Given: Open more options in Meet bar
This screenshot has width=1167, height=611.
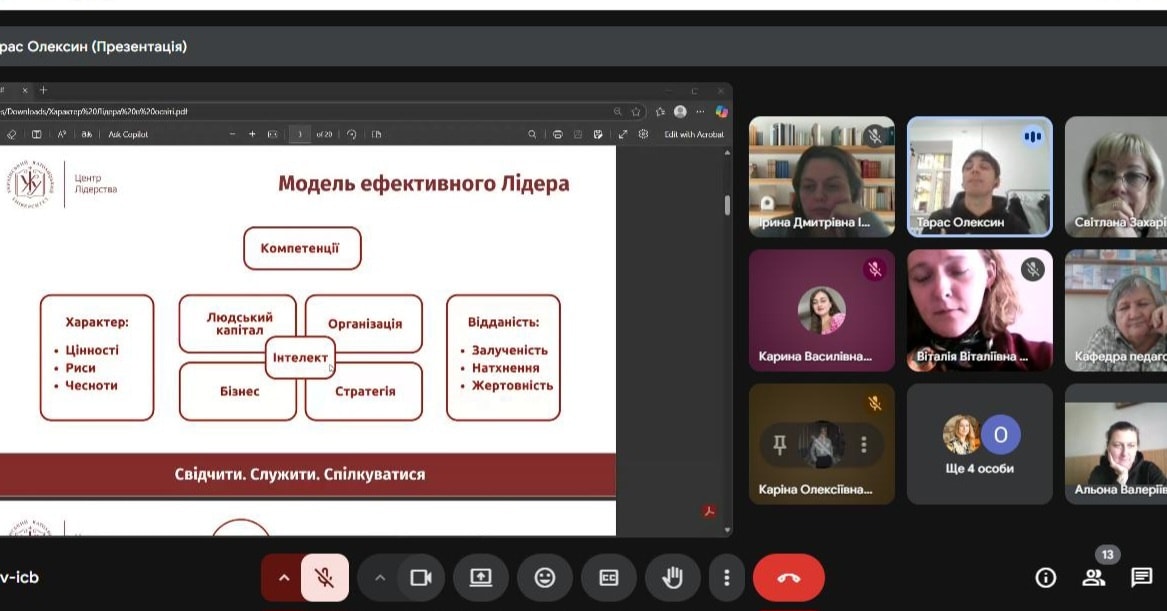Looking at the screenshot, I should pyautogui.click(x=726, y=578).
